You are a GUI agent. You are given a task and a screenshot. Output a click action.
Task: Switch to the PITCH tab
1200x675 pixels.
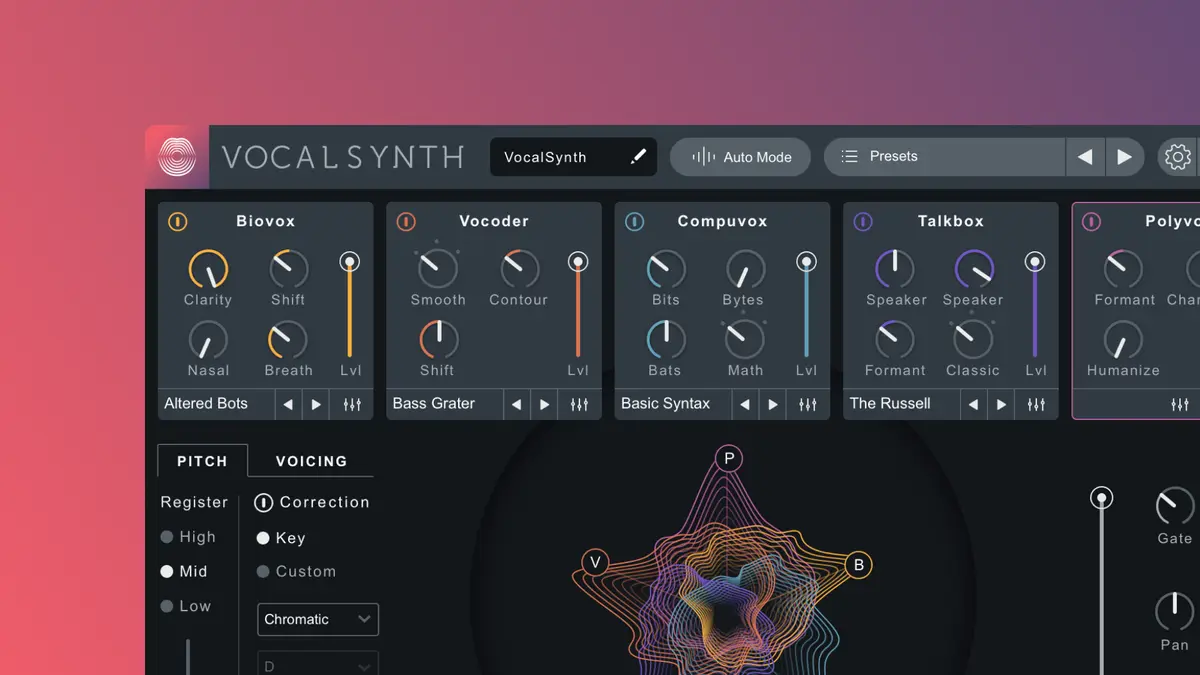click(x=202, y=461)
